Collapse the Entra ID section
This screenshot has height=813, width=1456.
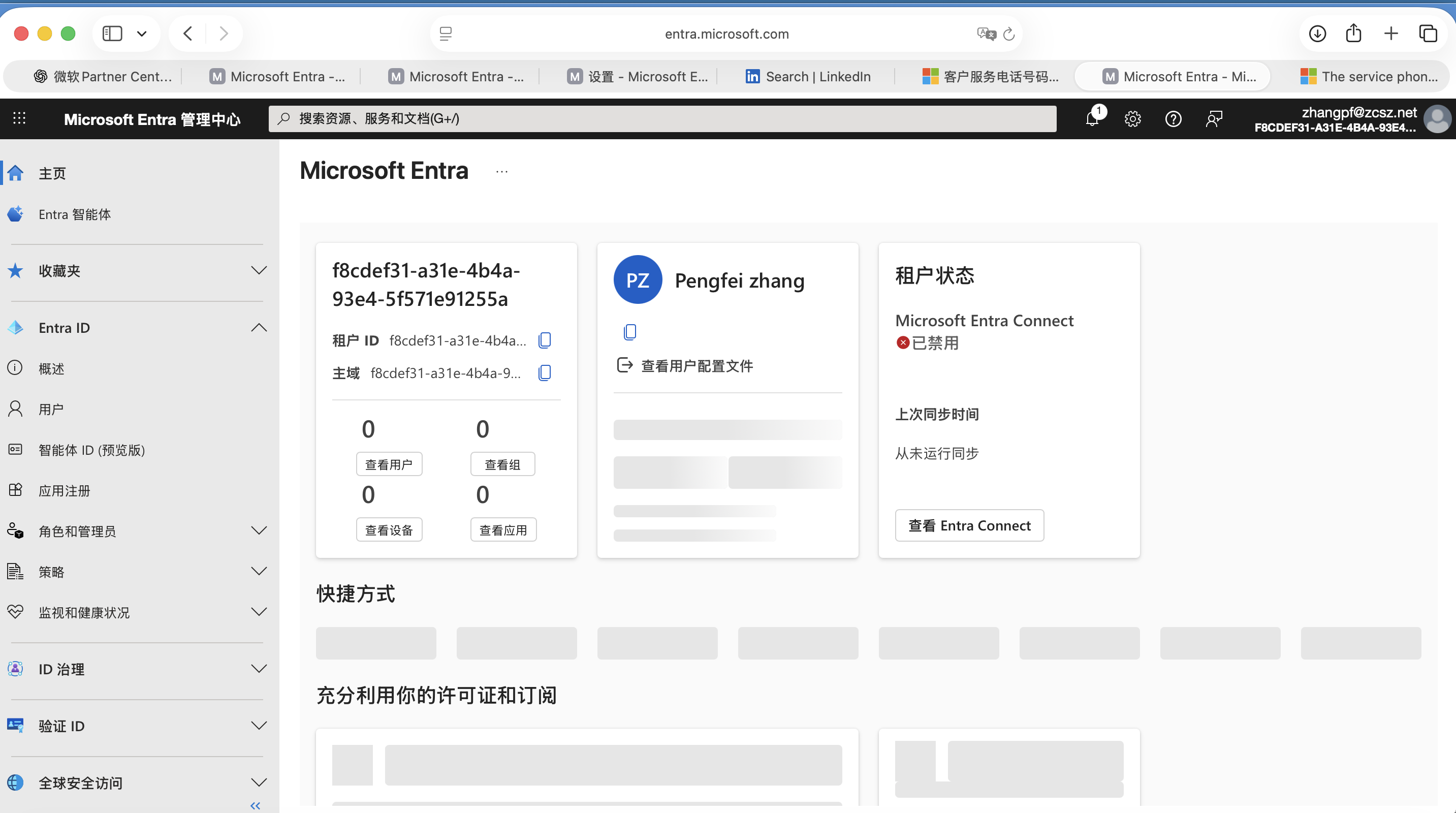258,328
